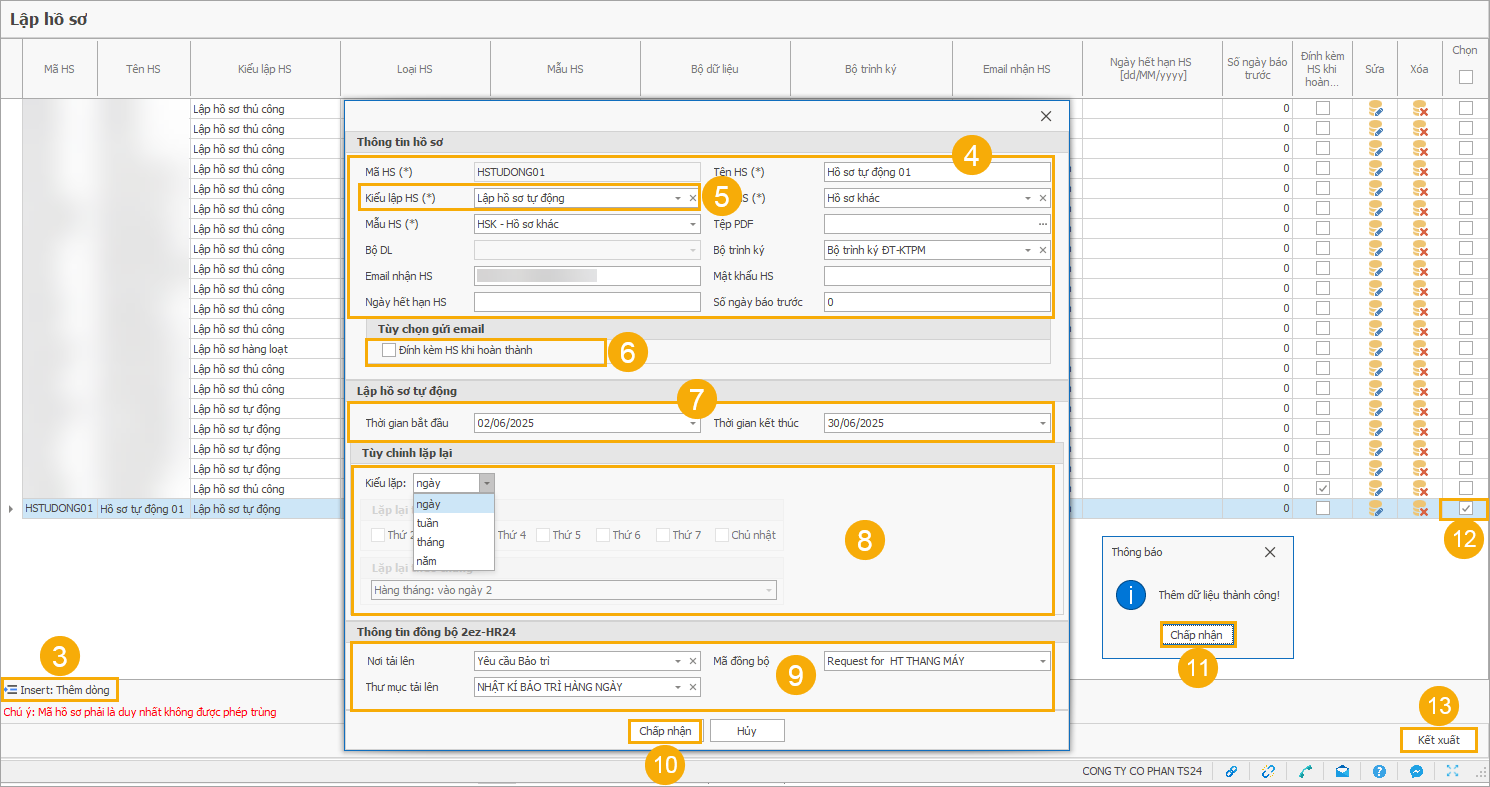Toggle the fullscreen expand arrows icon in status bar

[1453, 771]
